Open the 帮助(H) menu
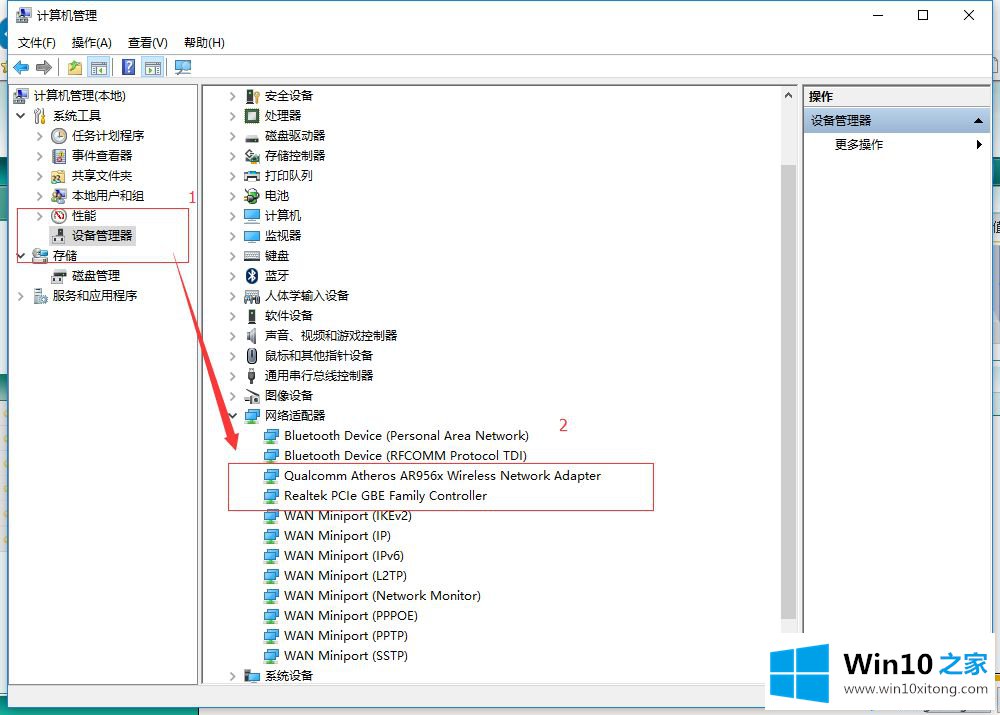Screen dimensions: 1000x715 pyautogui.click(x=204, y=43)
